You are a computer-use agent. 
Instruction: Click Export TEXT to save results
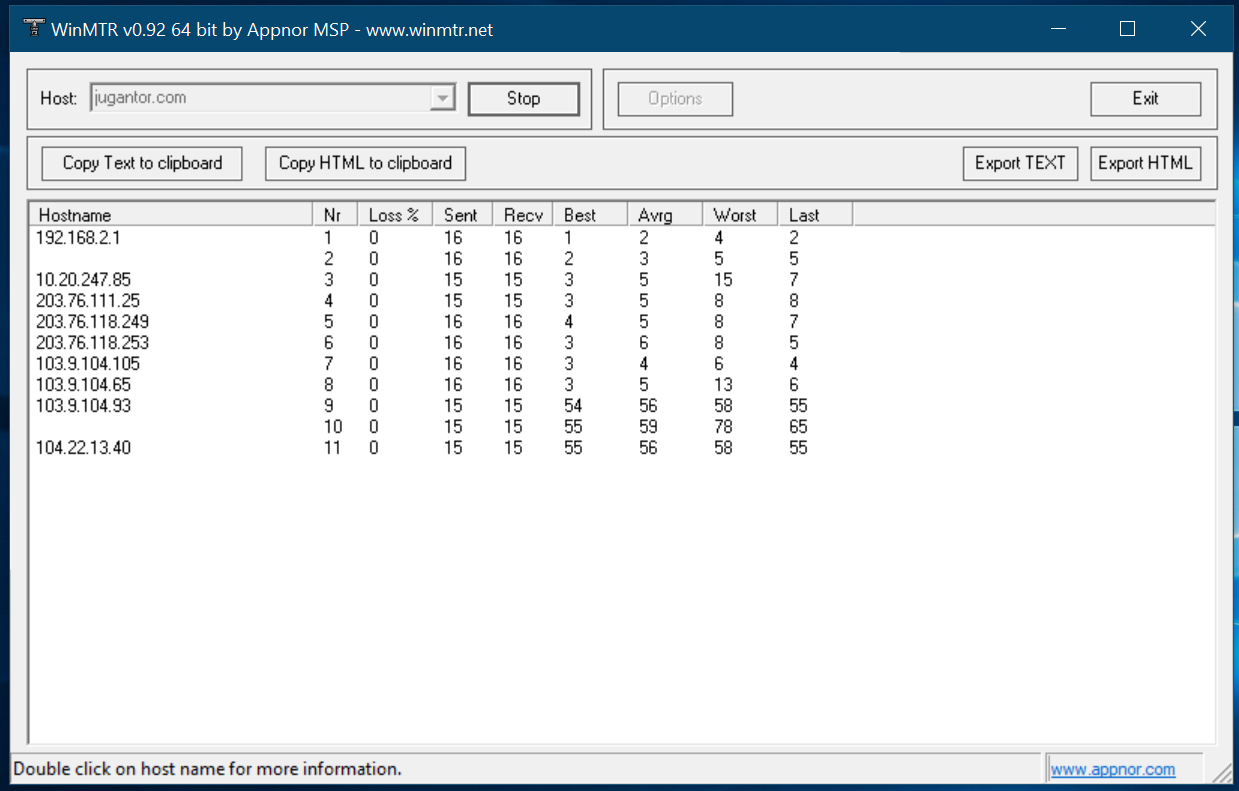pos(1020,163)
